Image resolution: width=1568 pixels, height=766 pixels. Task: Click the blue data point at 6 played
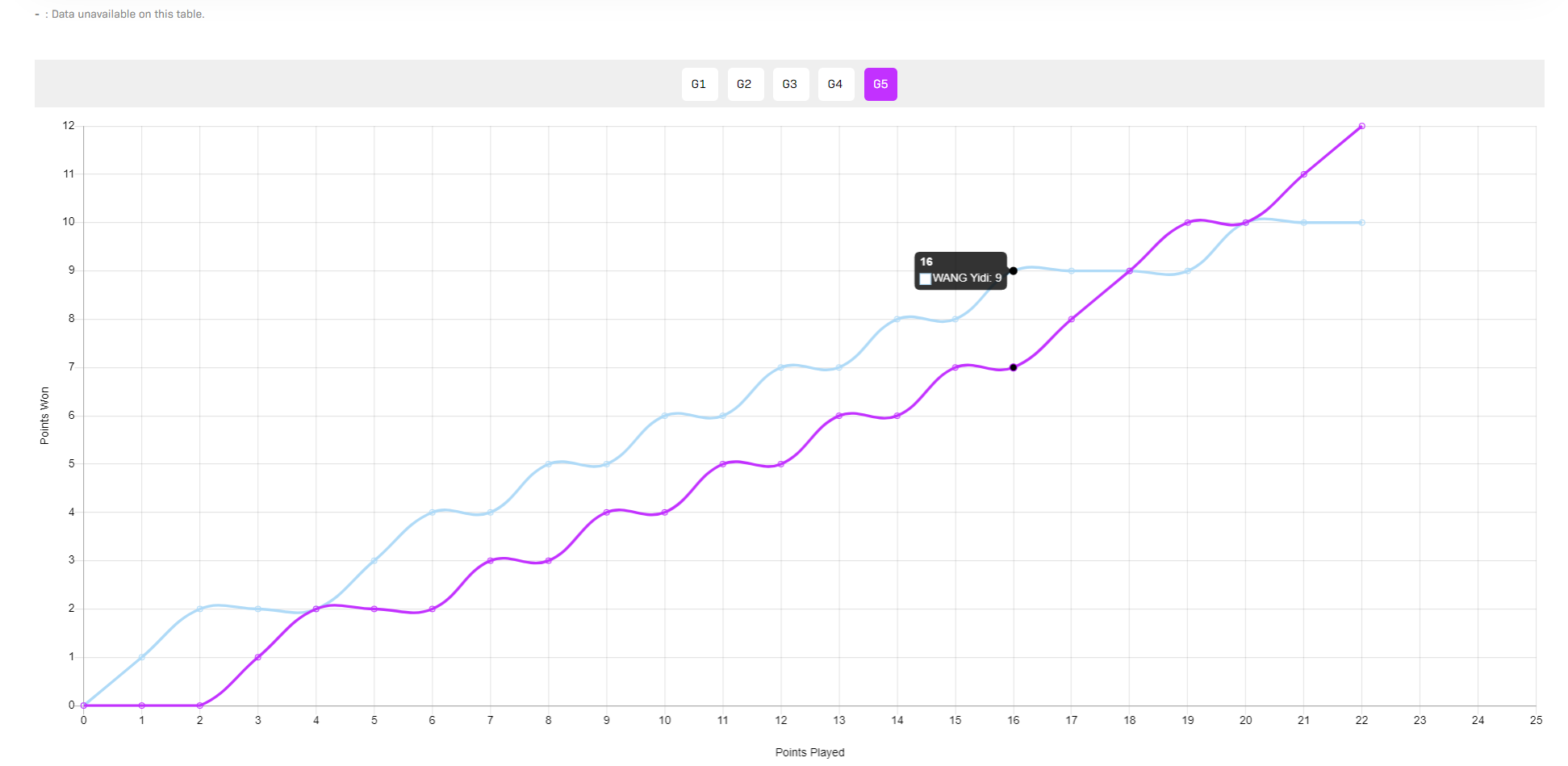433,513
